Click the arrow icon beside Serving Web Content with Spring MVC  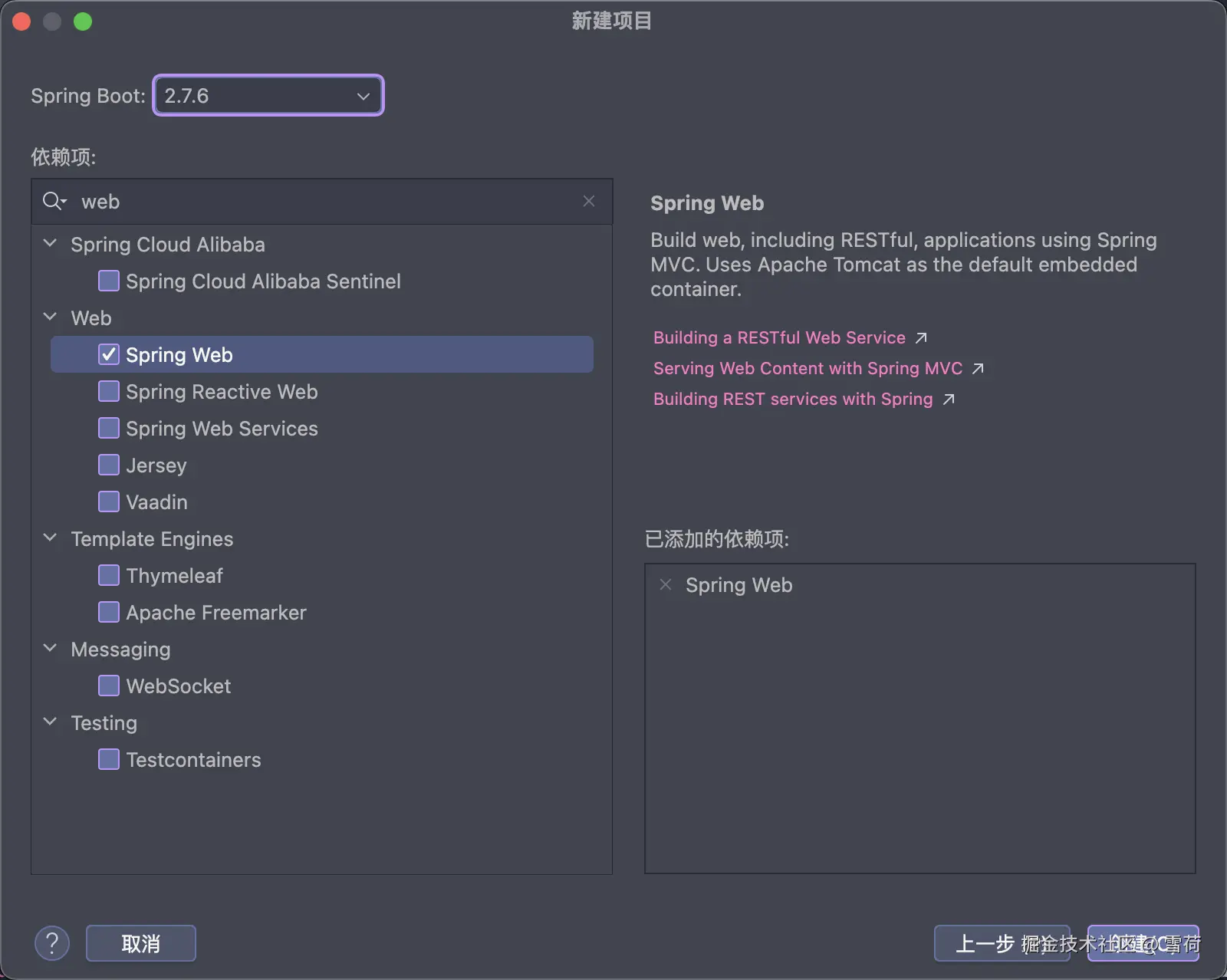[978, 369]
